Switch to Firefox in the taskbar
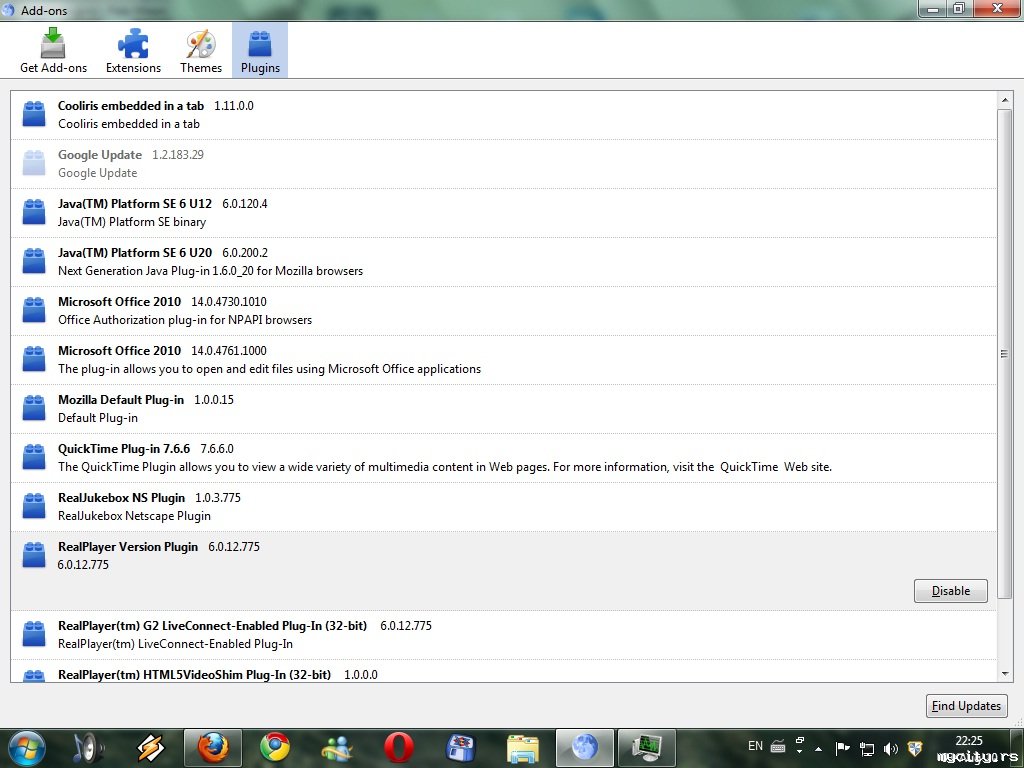This screenshot has height=768, width=1024. click(213, 748)
